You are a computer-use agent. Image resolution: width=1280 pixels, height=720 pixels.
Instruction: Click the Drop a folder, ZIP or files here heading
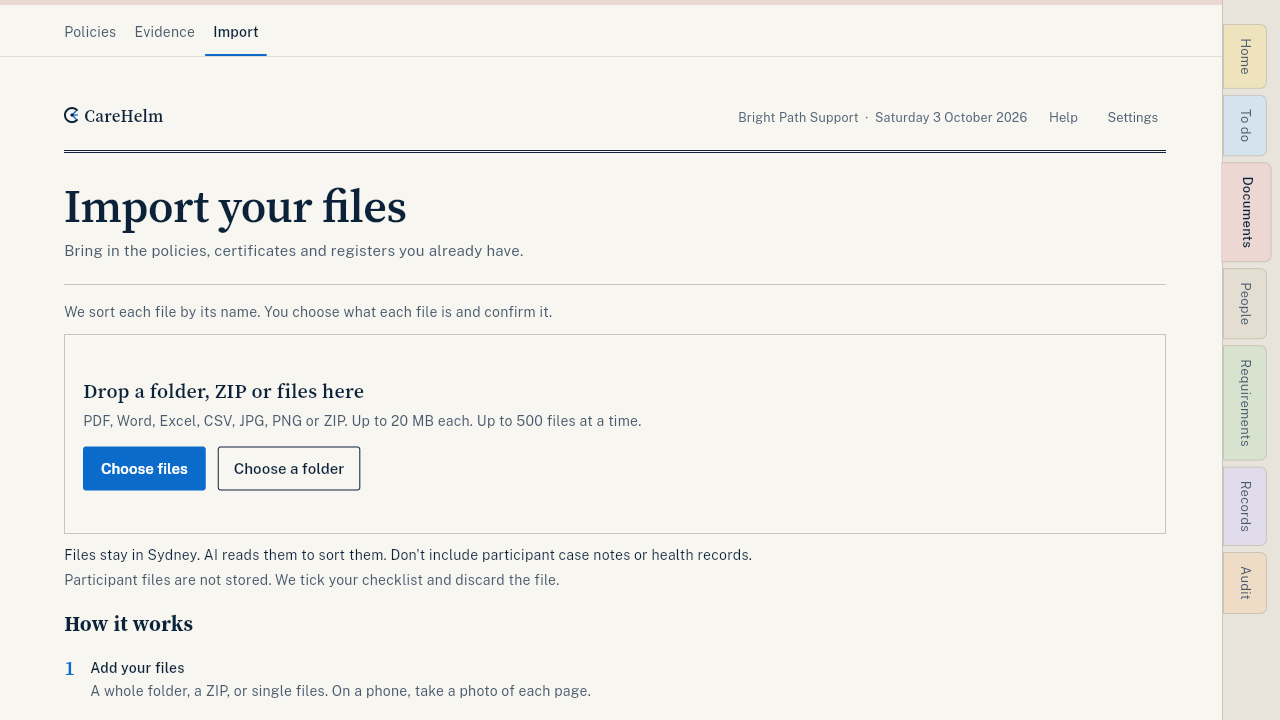[x=223, y=391]
